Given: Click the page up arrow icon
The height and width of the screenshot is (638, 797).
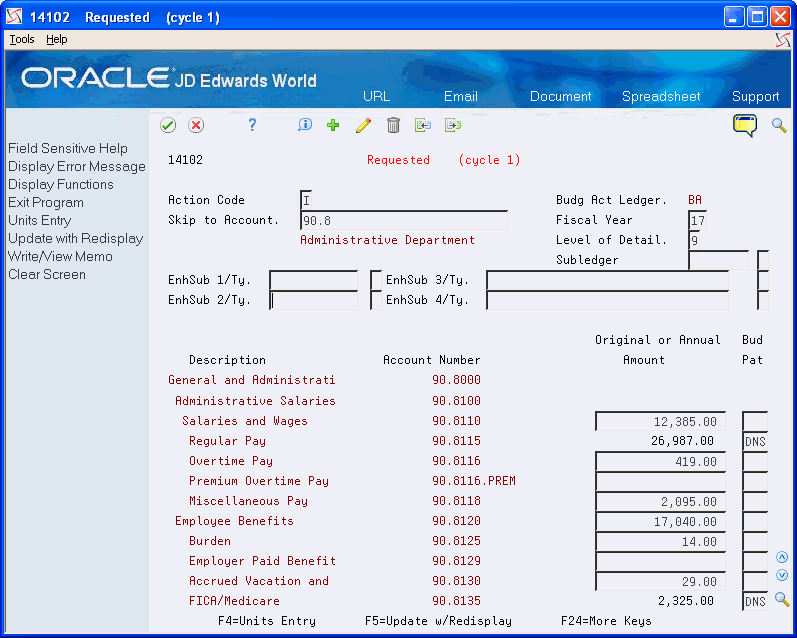Looking at the screenshot, I should point(782,557).
